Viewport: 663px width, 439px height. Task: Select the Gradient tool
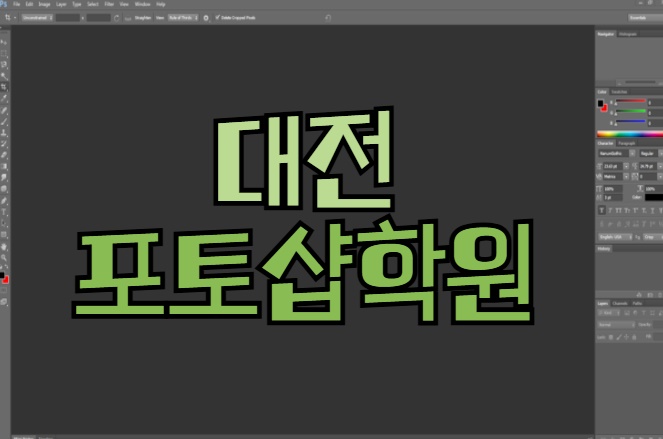tap(4, 167)
